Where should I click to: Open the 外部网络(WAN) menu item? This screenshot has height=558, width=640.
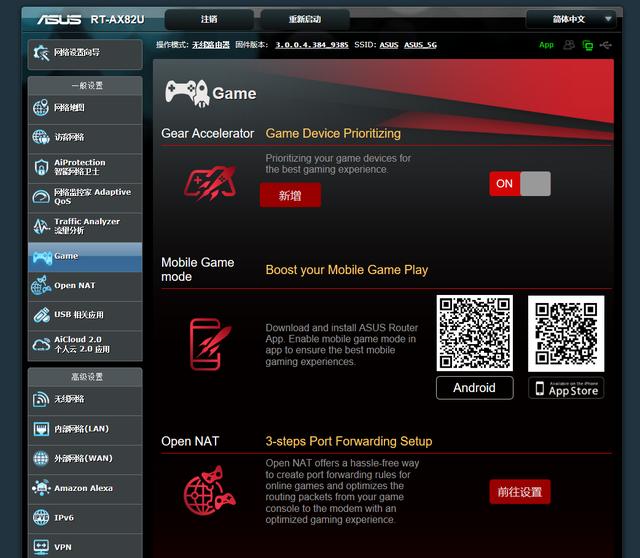pos(85,458)
